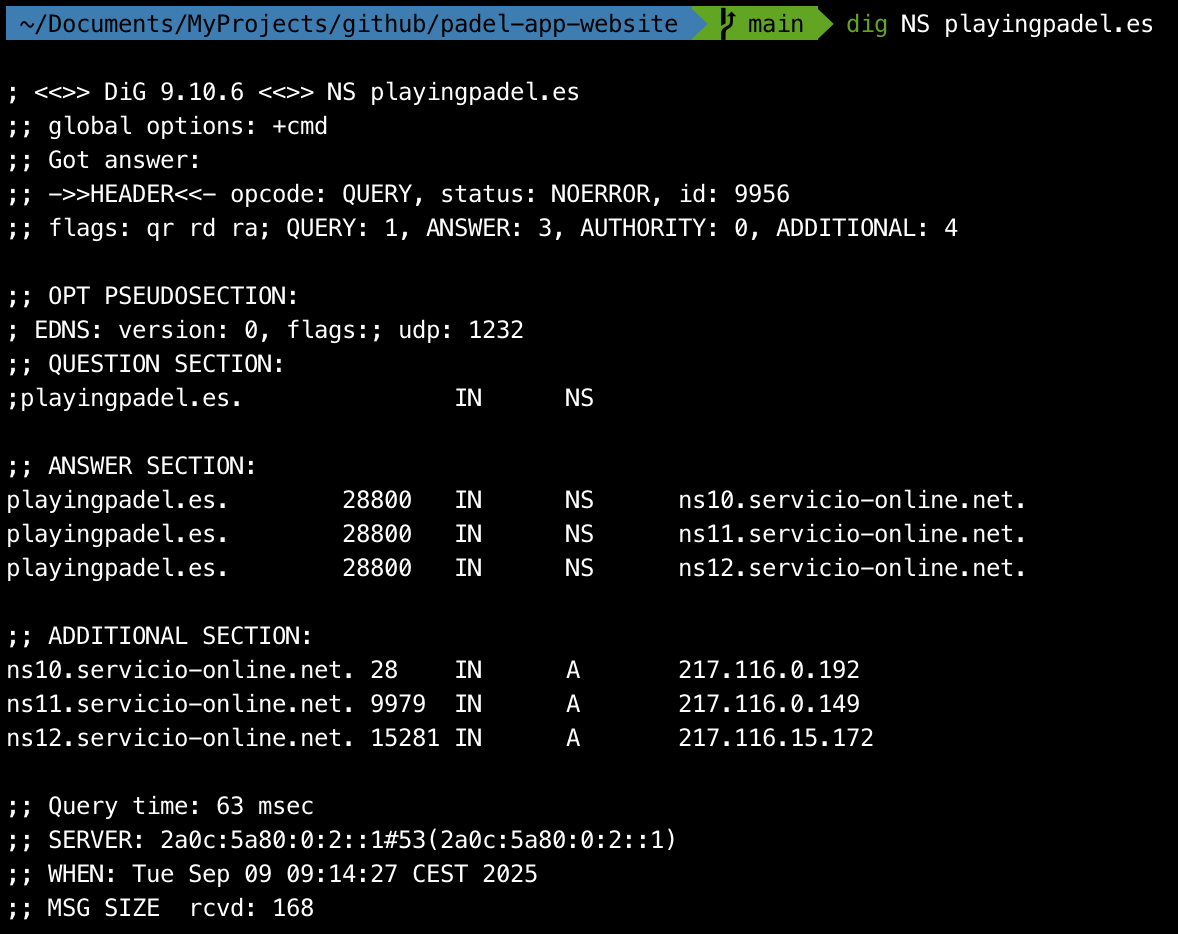This screenshot has height=934, width=1178.
Task: Select the IP address 217.116.0.149
Action: 768,703
